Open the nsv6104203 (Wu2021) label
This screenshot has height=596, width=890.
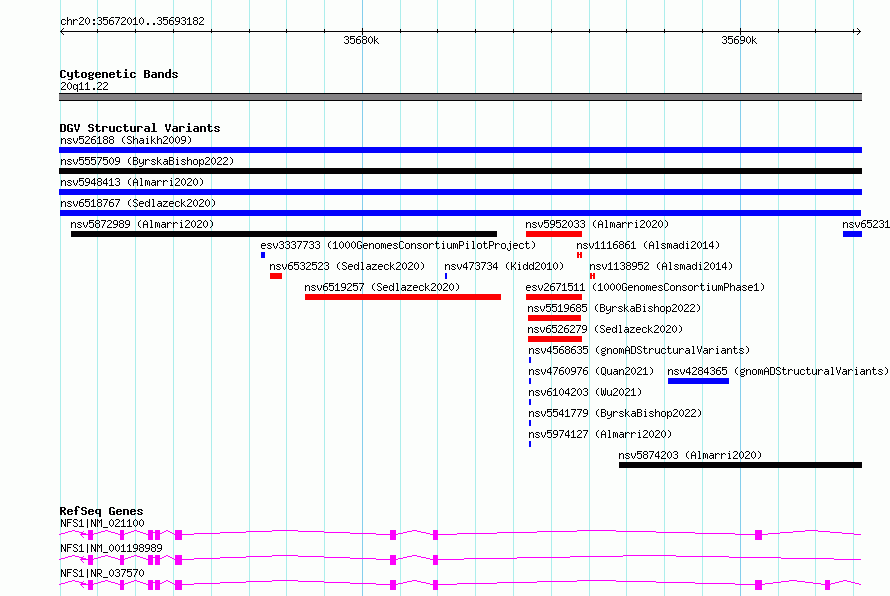pyautogui.click(x=585, y=392)
